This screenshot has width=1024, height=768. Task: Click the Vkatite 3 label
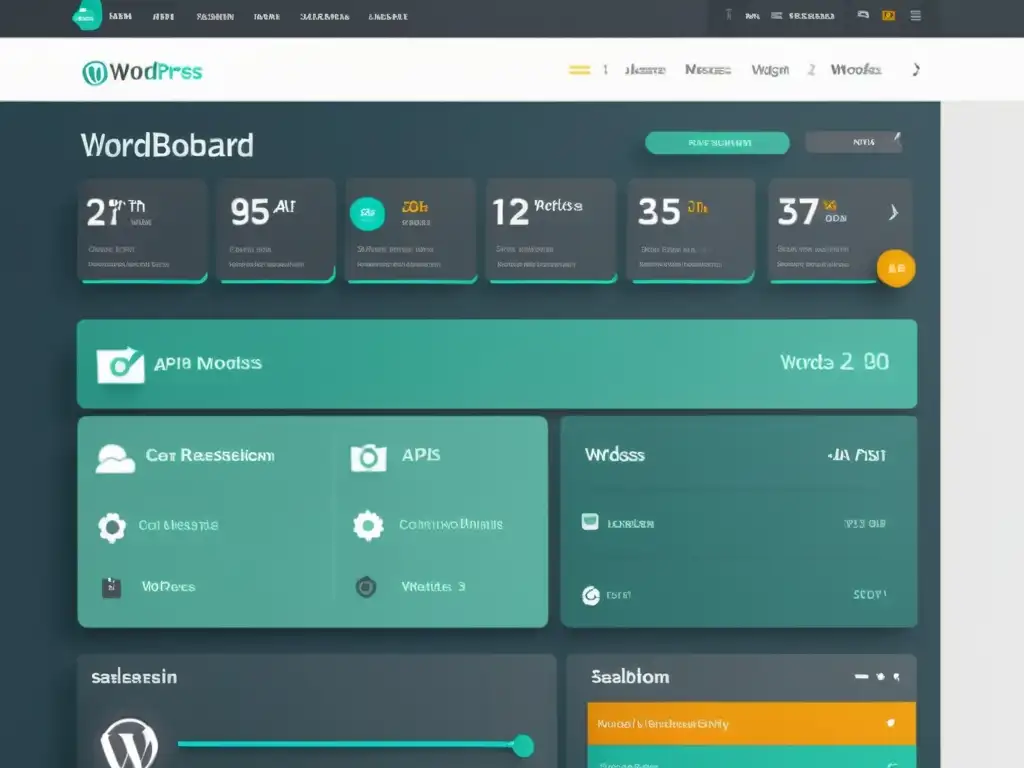click(x=433, y=586)
